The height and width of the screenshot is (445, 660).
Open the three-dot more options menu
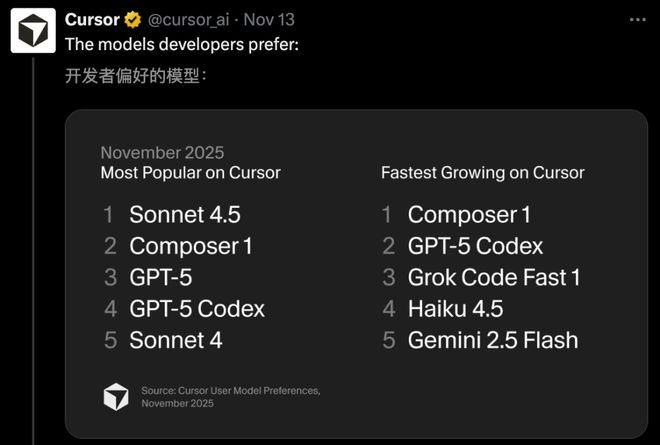[637, 19]
